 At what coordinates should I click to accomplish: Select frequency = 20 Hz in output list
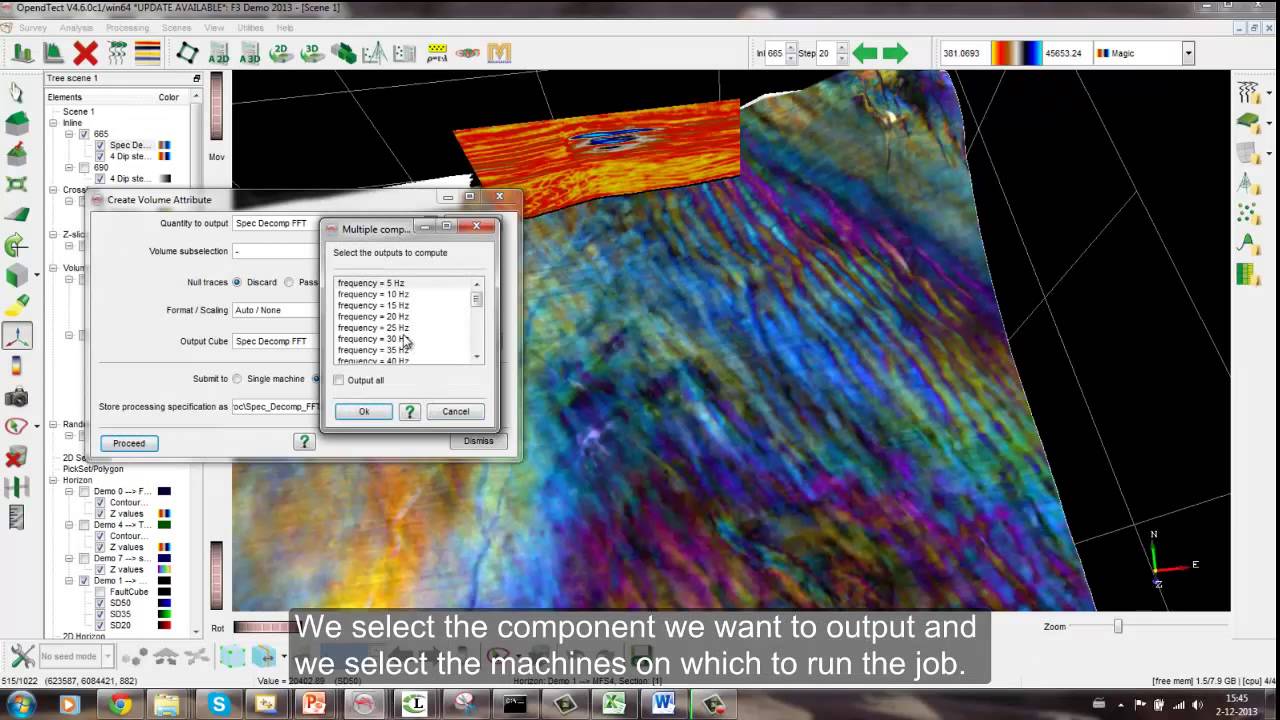pyautogui.click(x=373, y=317)
